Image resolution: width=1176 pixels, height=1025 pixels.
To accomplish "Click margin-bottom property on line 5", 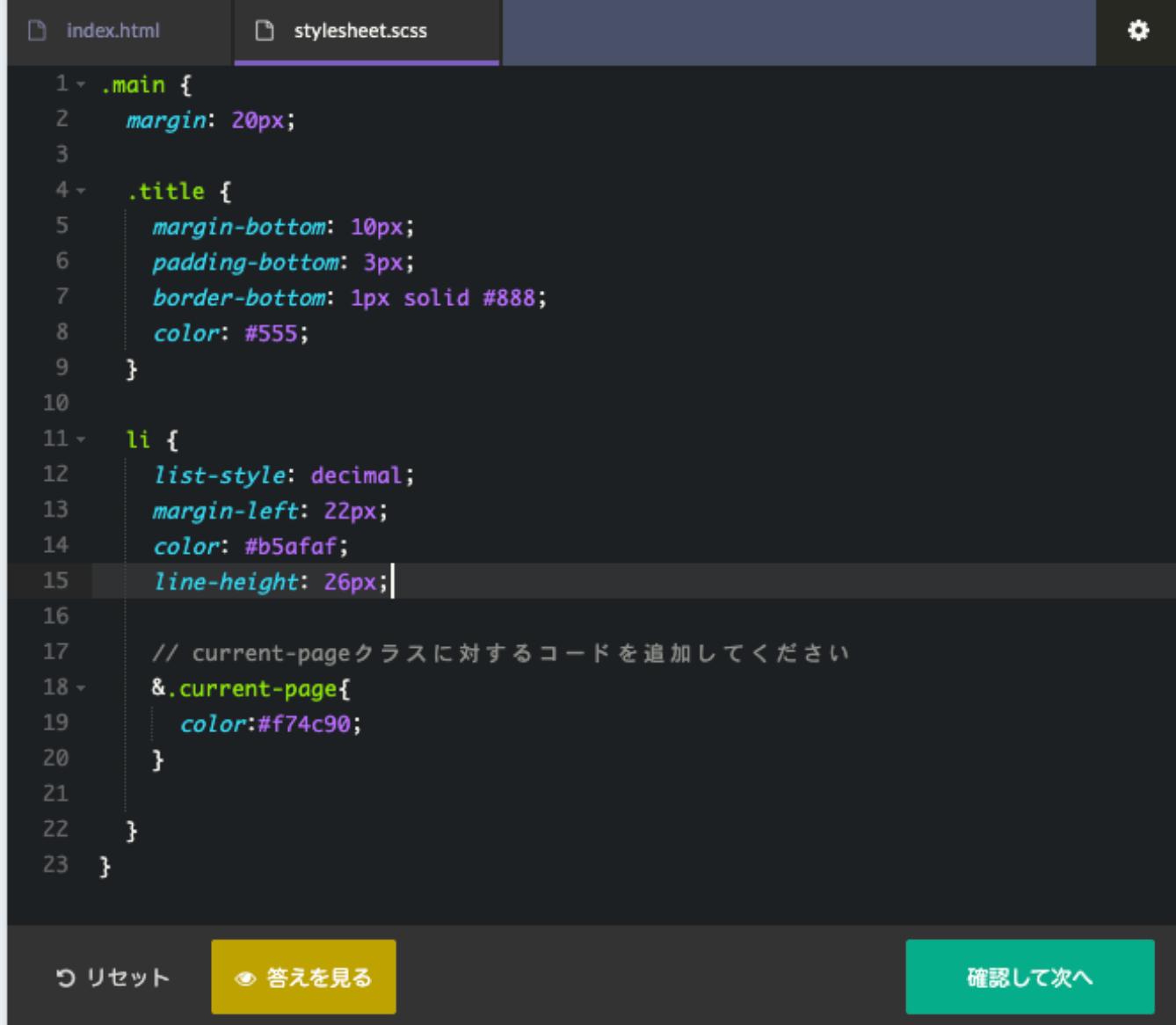I will 239,227.
